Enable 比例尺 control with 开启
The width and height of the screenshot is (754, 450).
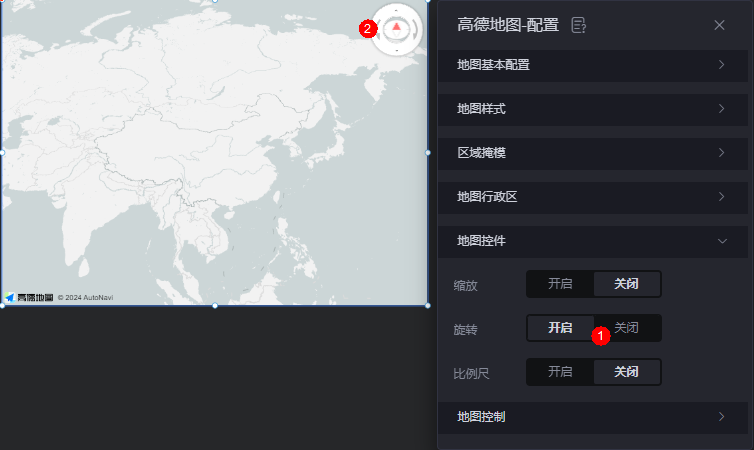[x=560, y=372]
